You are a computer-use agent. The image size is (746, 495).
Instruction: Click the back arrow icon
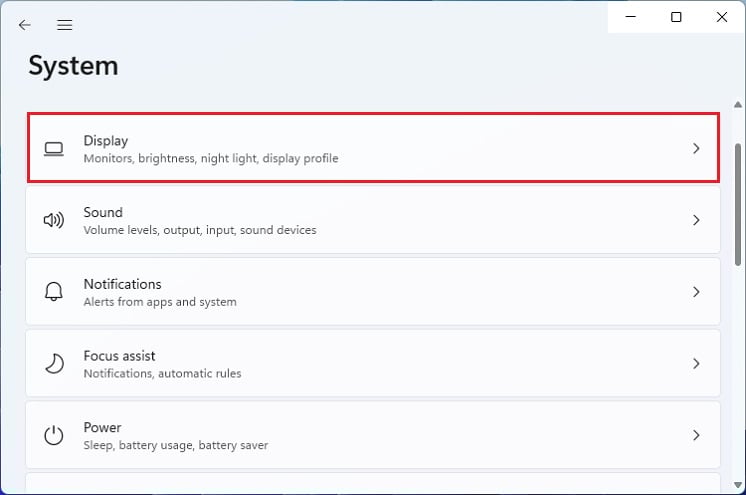click(25, 25)
